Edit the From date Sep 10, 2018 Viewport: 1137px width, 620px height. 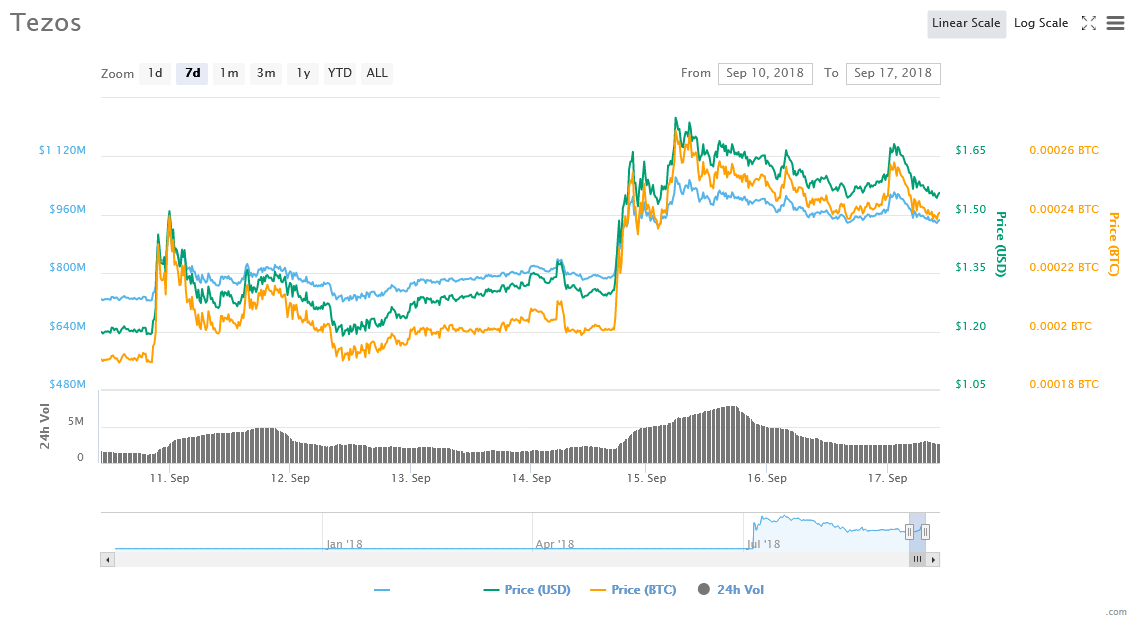[x=765, y=73]
